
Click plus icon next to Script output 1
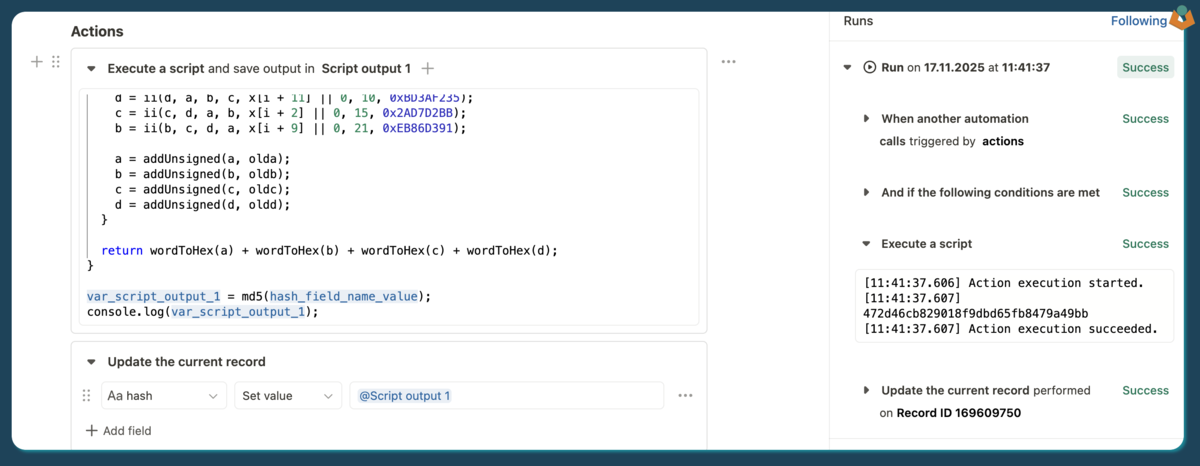click(428, 69)
